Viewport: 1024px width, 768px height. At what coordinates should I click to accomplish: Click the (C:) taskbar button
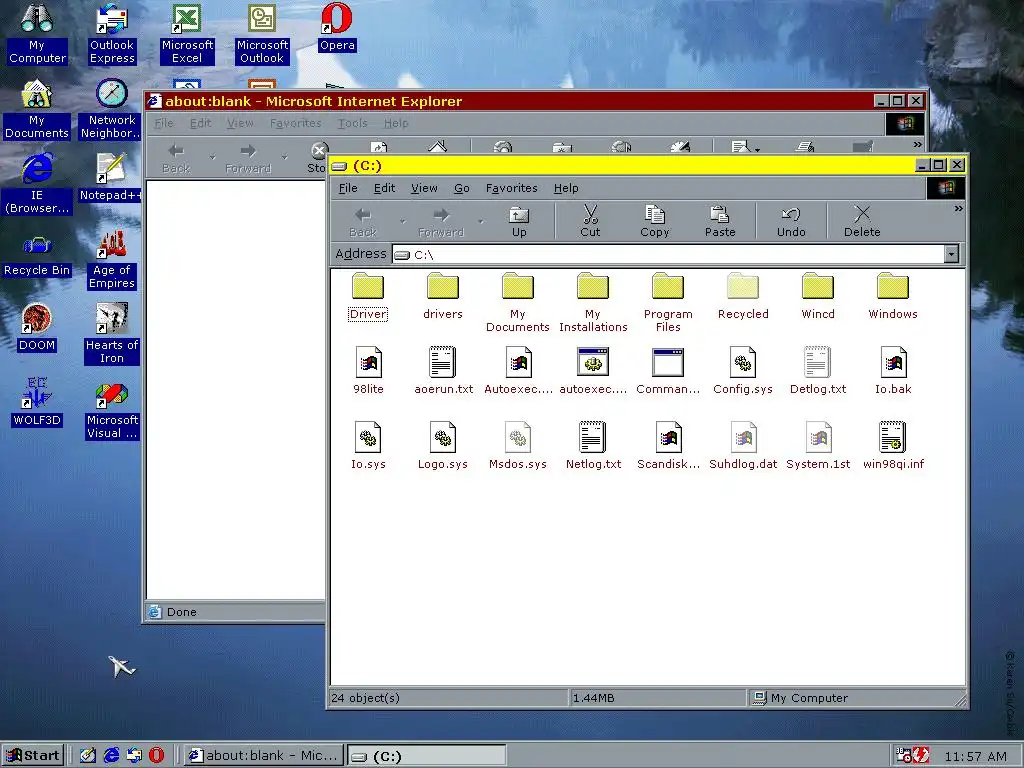tap(426, 756)
